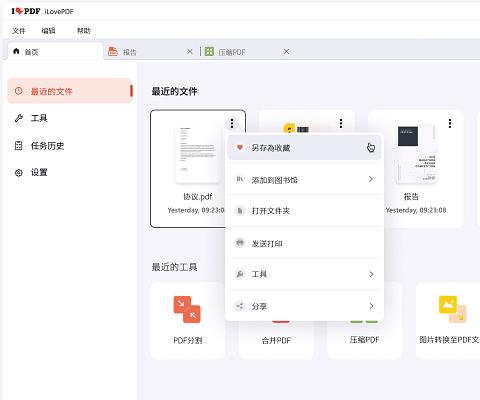Image resolution: width=480 pixels, height=400 pixels.
Task: Click the wrench icon beside sidebar 工具
Action: coord(19,118)
